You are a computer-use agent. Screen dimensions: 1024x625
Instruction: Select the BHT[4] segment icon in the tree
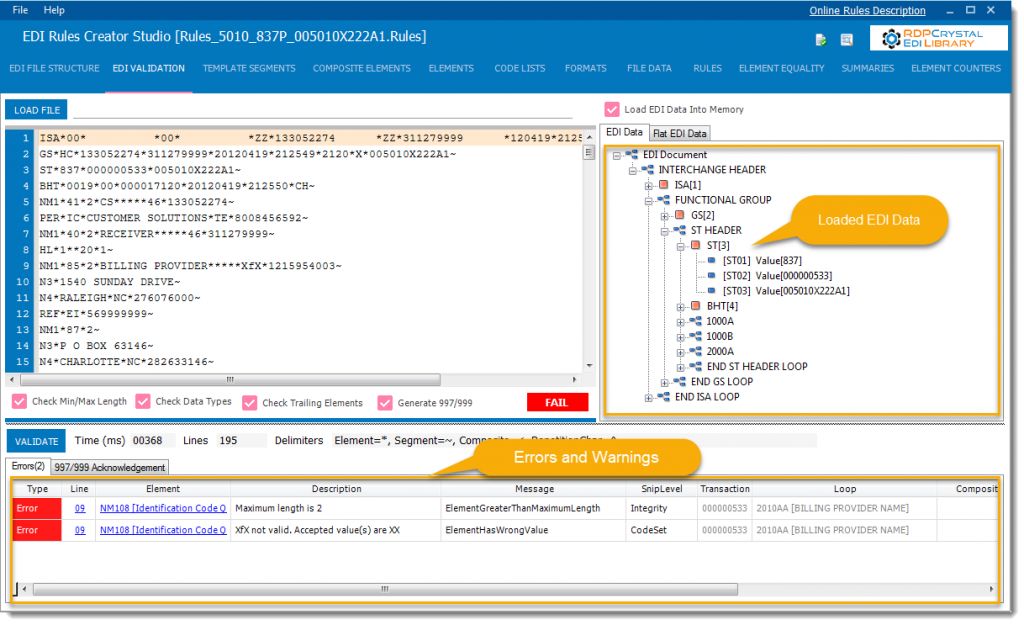[695, 306]
